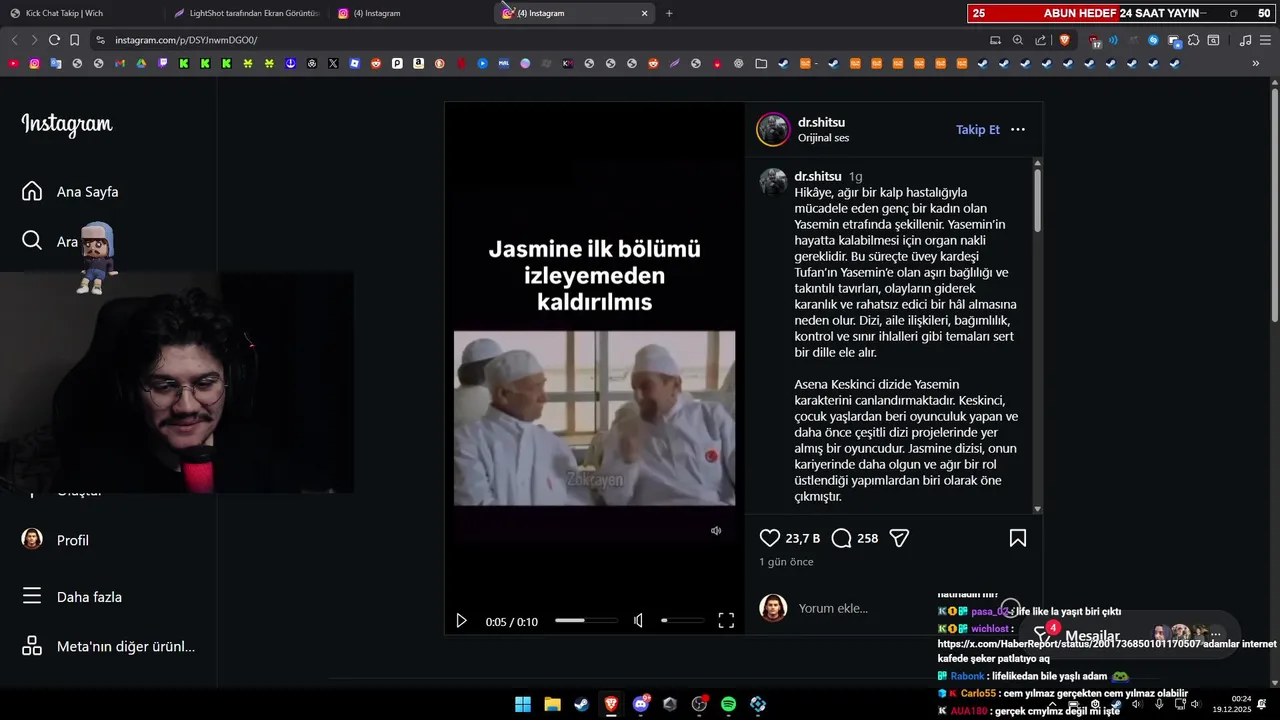Click the browser reload button

pyautogui.click(x=54, y=40)
